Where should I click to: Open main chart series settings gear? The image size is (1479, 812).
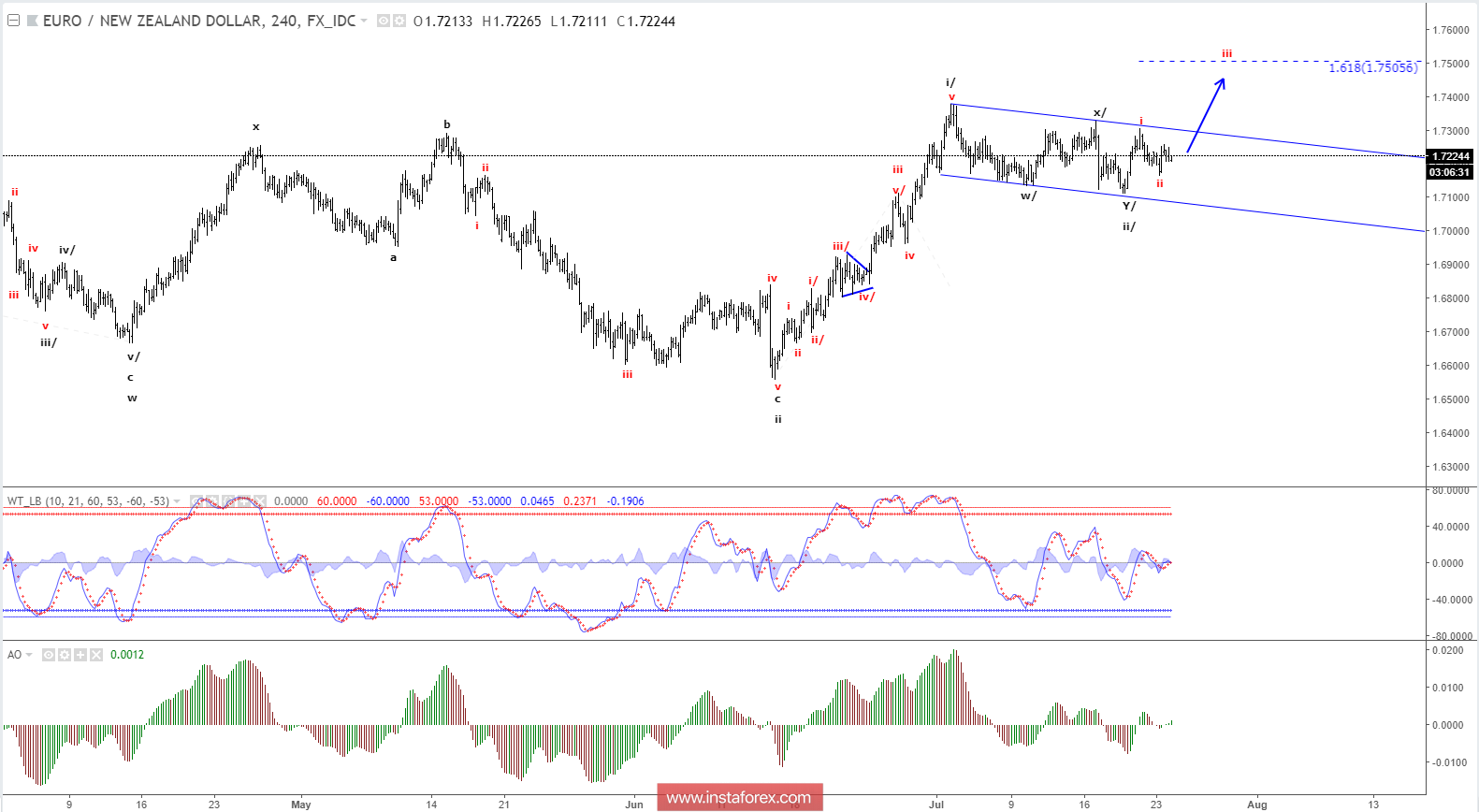coord(399,21)
